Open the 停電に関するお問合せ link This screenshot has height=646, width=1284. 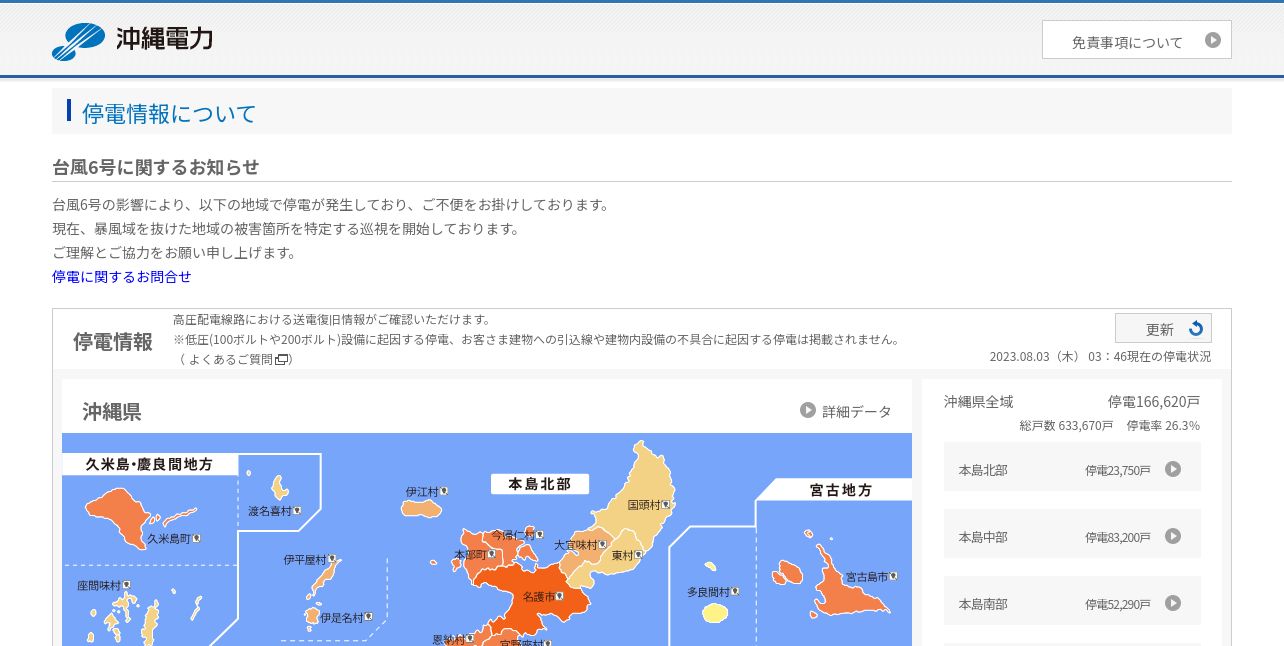121,277
